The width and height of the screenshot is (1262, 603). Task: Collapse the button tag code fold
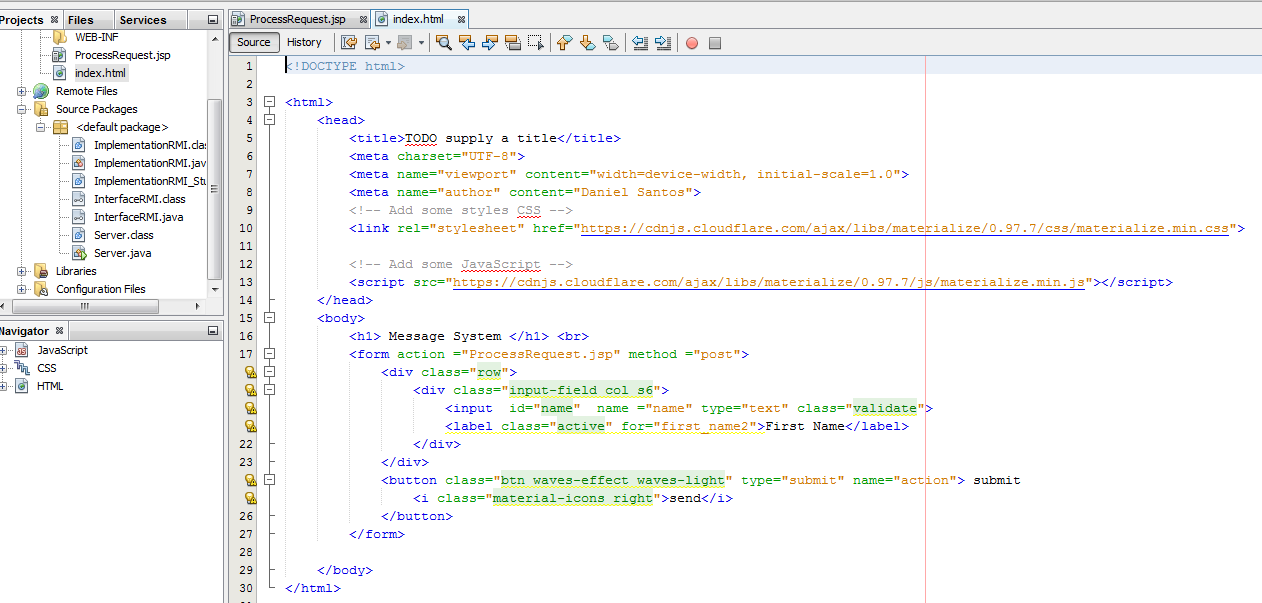[268, 480]
